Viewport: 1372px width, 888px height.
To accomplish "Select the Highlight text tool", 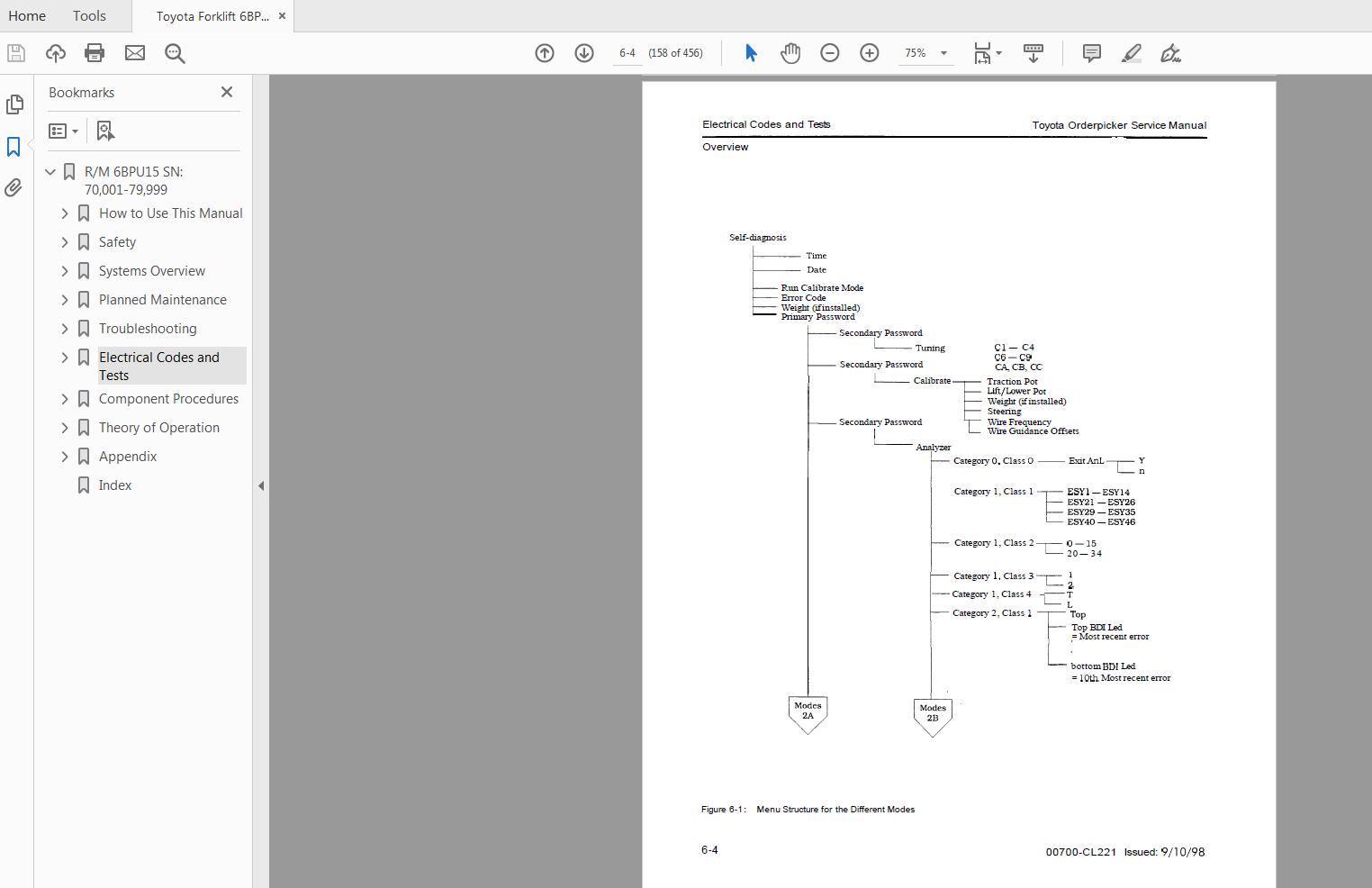I will [1132, 52].
